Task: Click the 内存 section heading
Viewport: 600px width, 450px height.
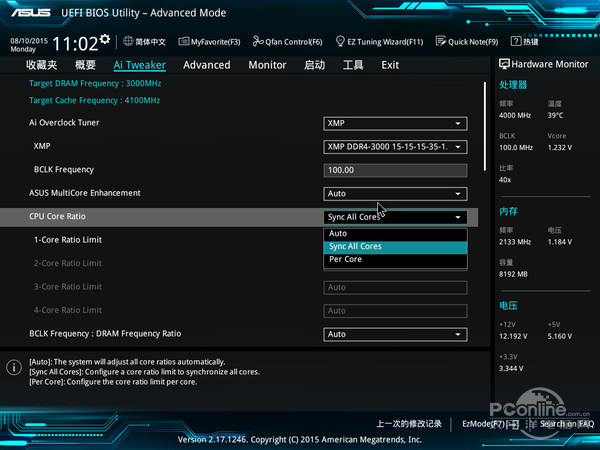Action: click(x=508, y=211)
